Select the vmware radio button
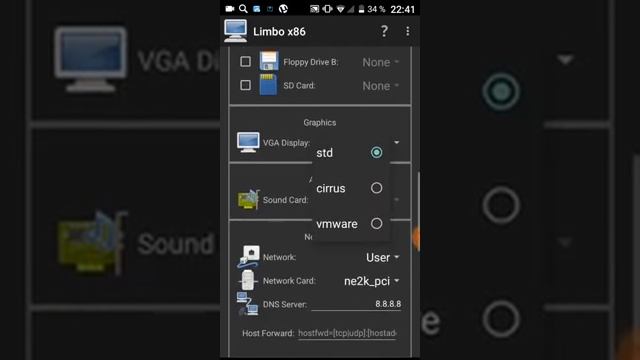The image size is (640, 360). pyautogui.click(x=376, y=224)
